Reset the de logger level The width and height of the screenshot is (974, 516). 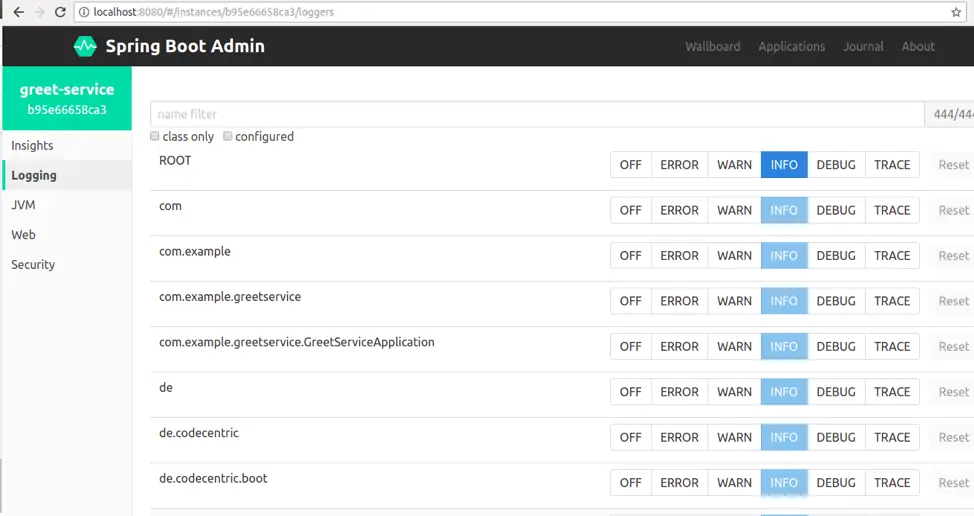click(x=954, y=392)
